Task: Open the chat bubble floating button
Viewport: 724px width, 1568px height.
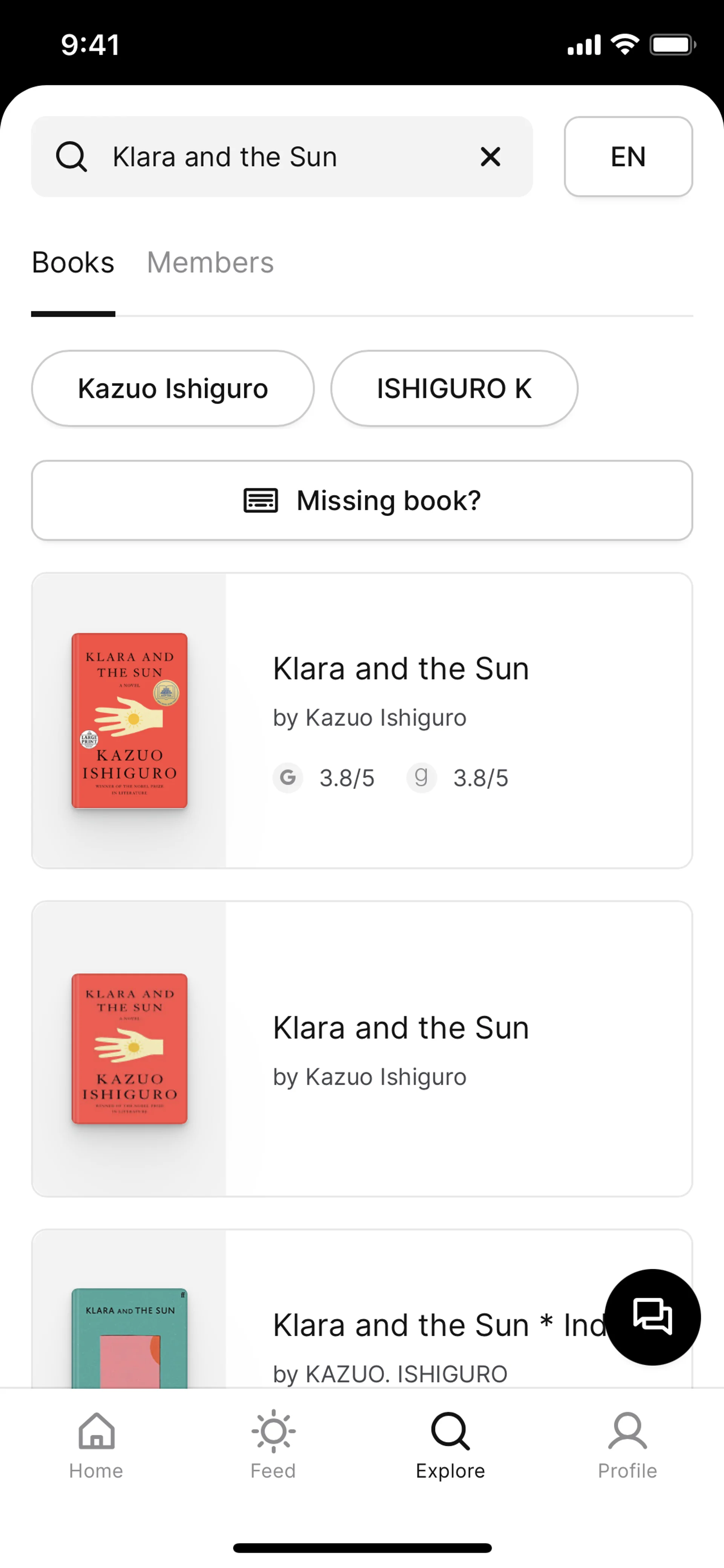Action: (652, 1317)
